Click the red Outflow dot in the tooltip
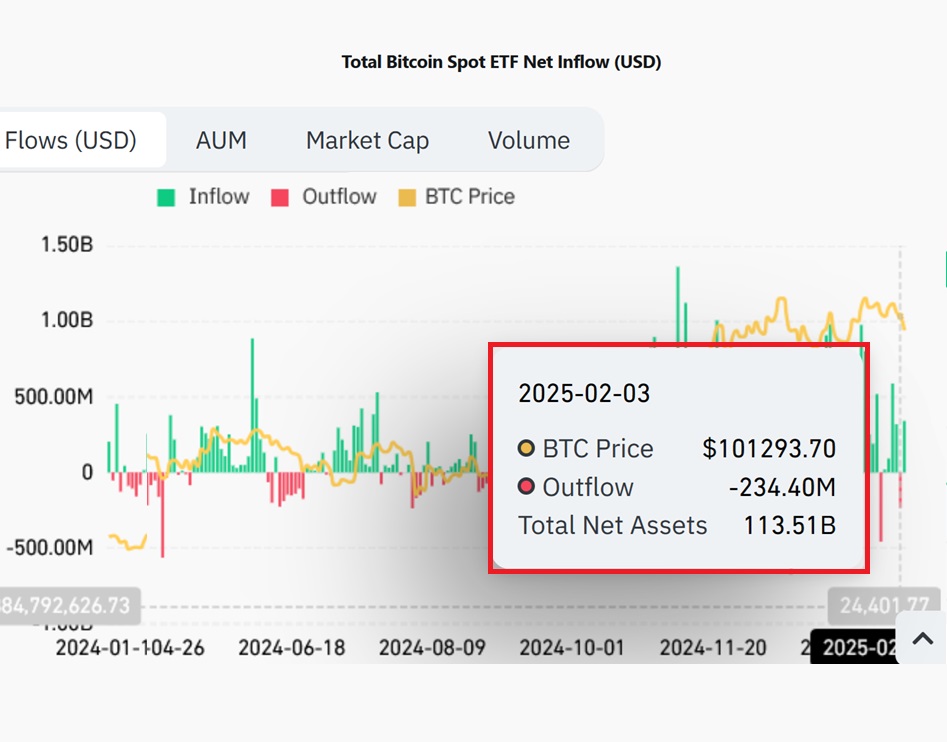The width and height of the screenshot is (947, 742). [x=527, y=487]
